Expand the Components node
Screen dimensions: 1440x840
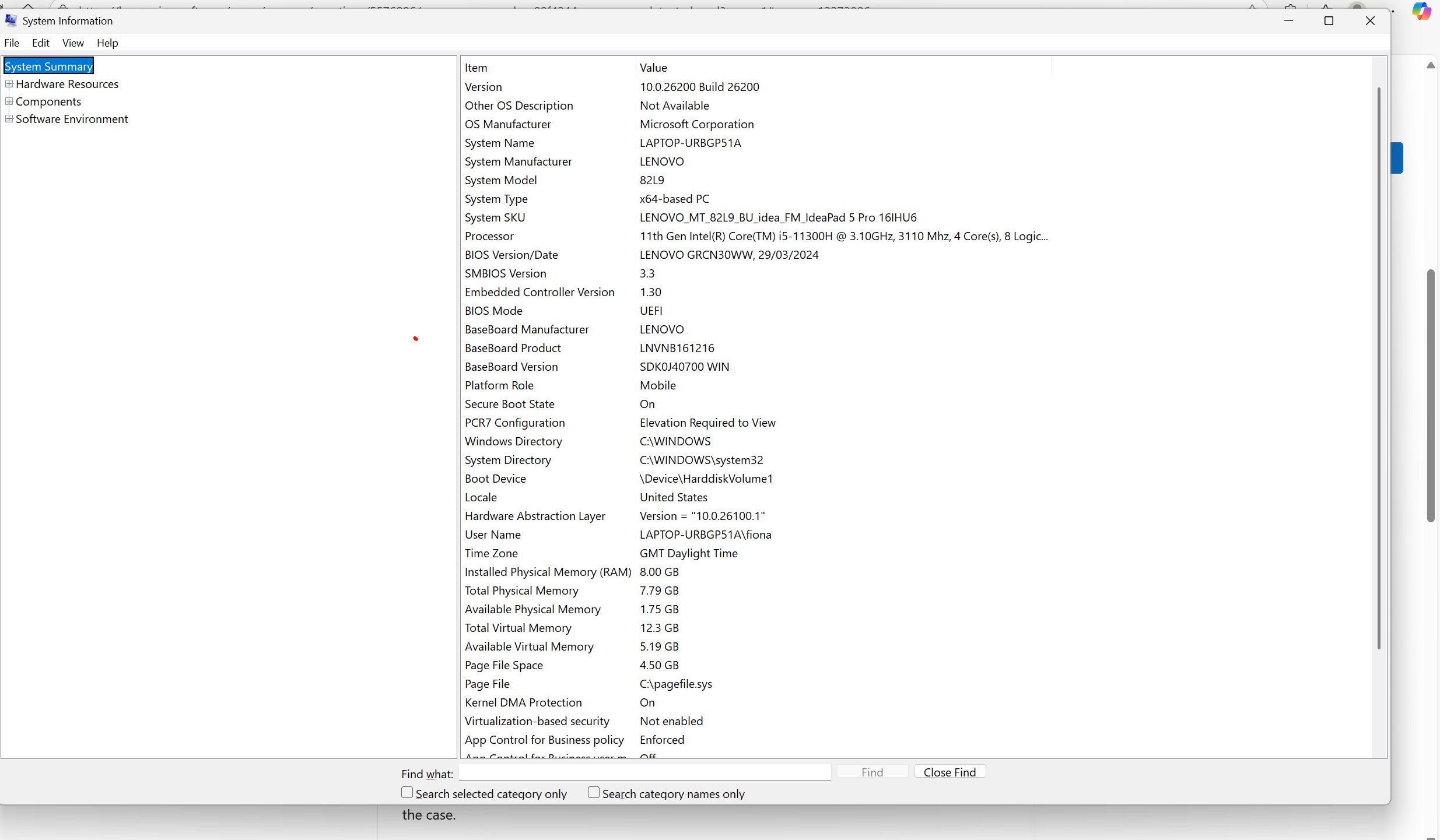click(x=9, y=101)
